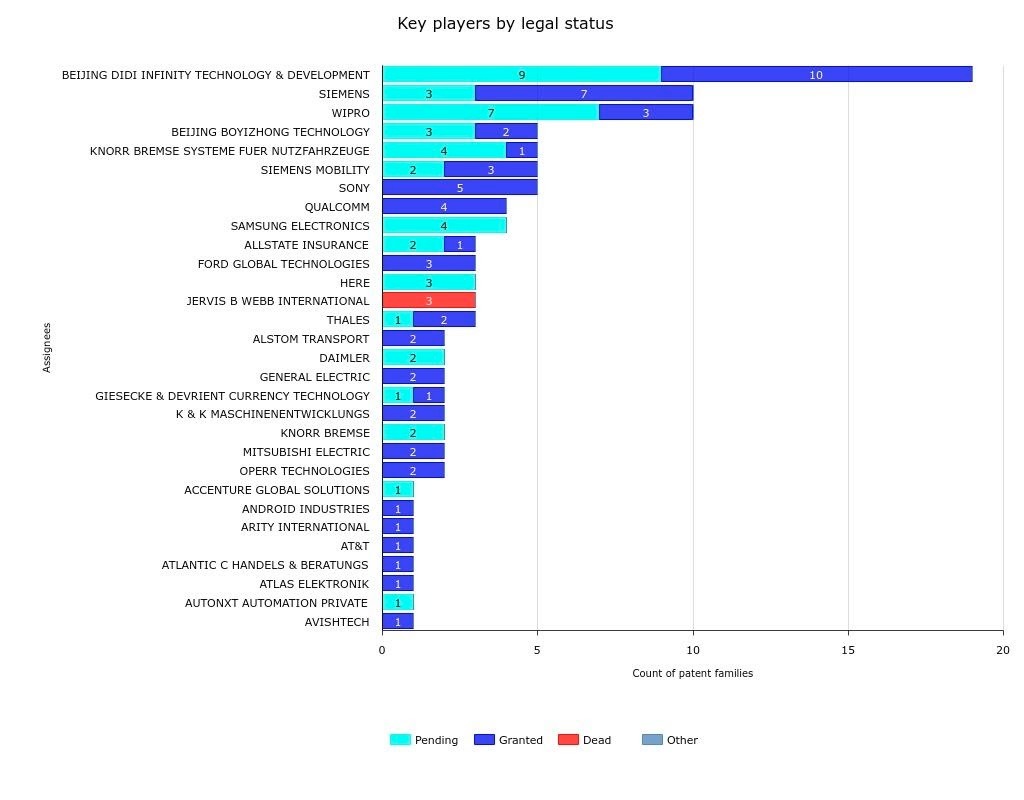Select the Knorr Bremse Systeme pending segment showing 4
The width and height of the screenshot is (1024, 800).
pyautogui.click(x=444, y=150)
